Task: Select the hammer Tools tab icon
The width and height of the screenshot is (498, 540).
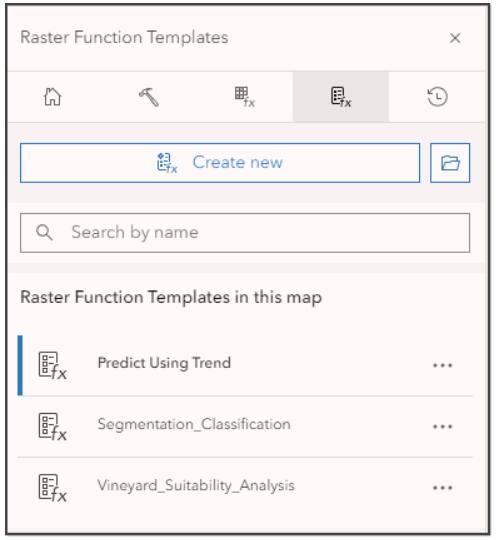Action: (x=149, y=97)
